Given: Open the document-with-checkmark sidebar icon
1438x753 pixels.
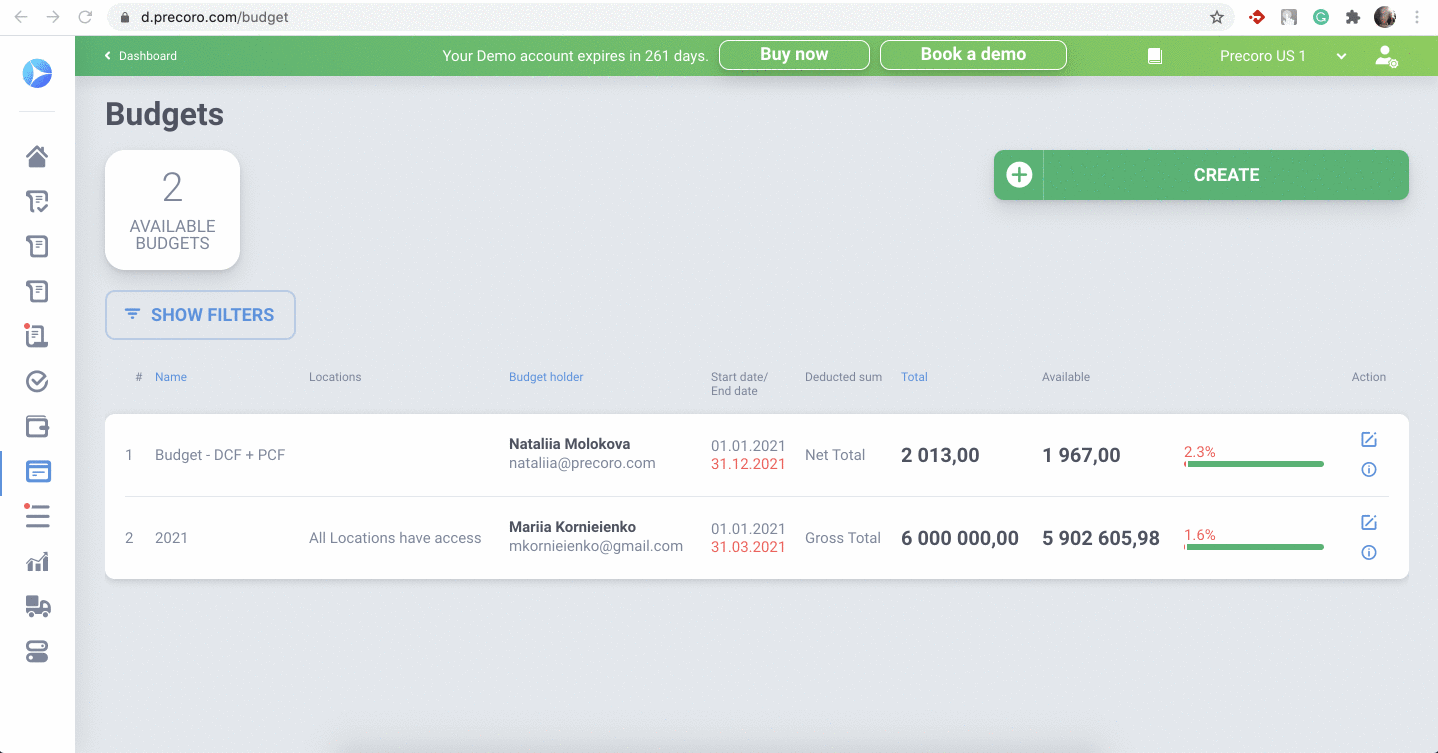Looking at the screenshot, I should click(x=37, y=201).
